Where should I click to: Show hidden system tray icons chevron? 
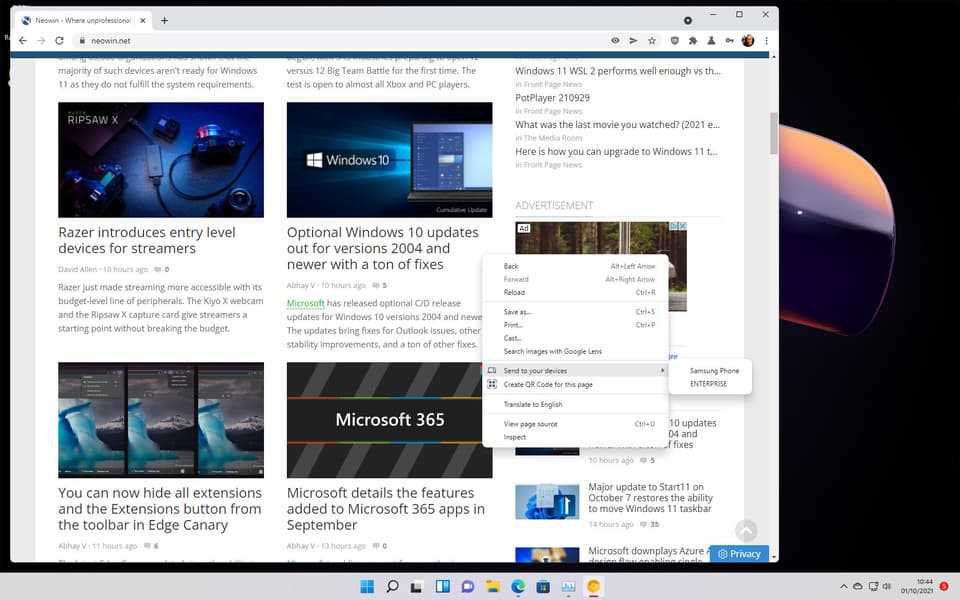coord(842,586)
